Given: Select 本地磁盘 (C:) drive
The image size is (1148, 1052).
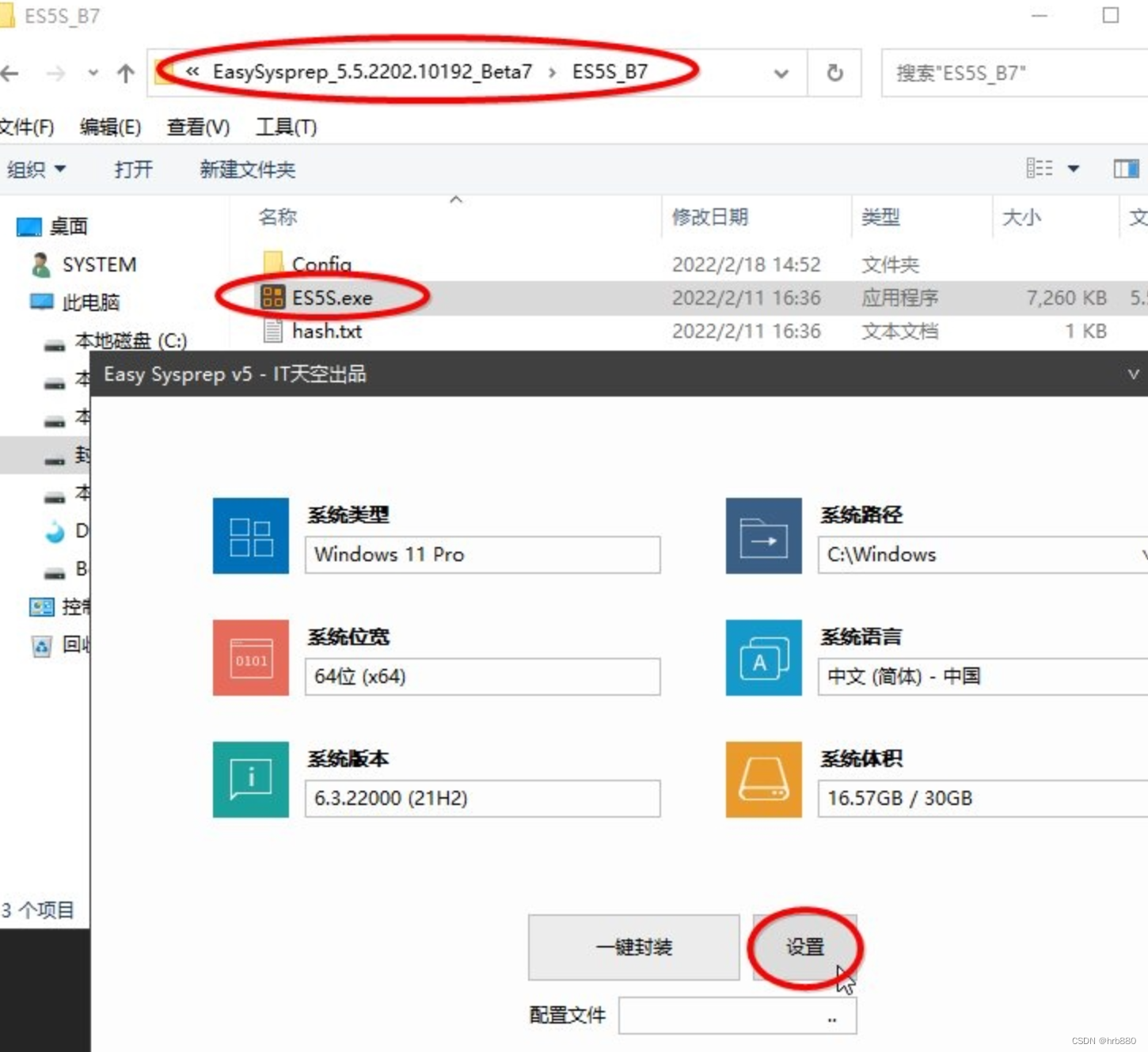Looking at the screenshot, I should coord(116,341).
